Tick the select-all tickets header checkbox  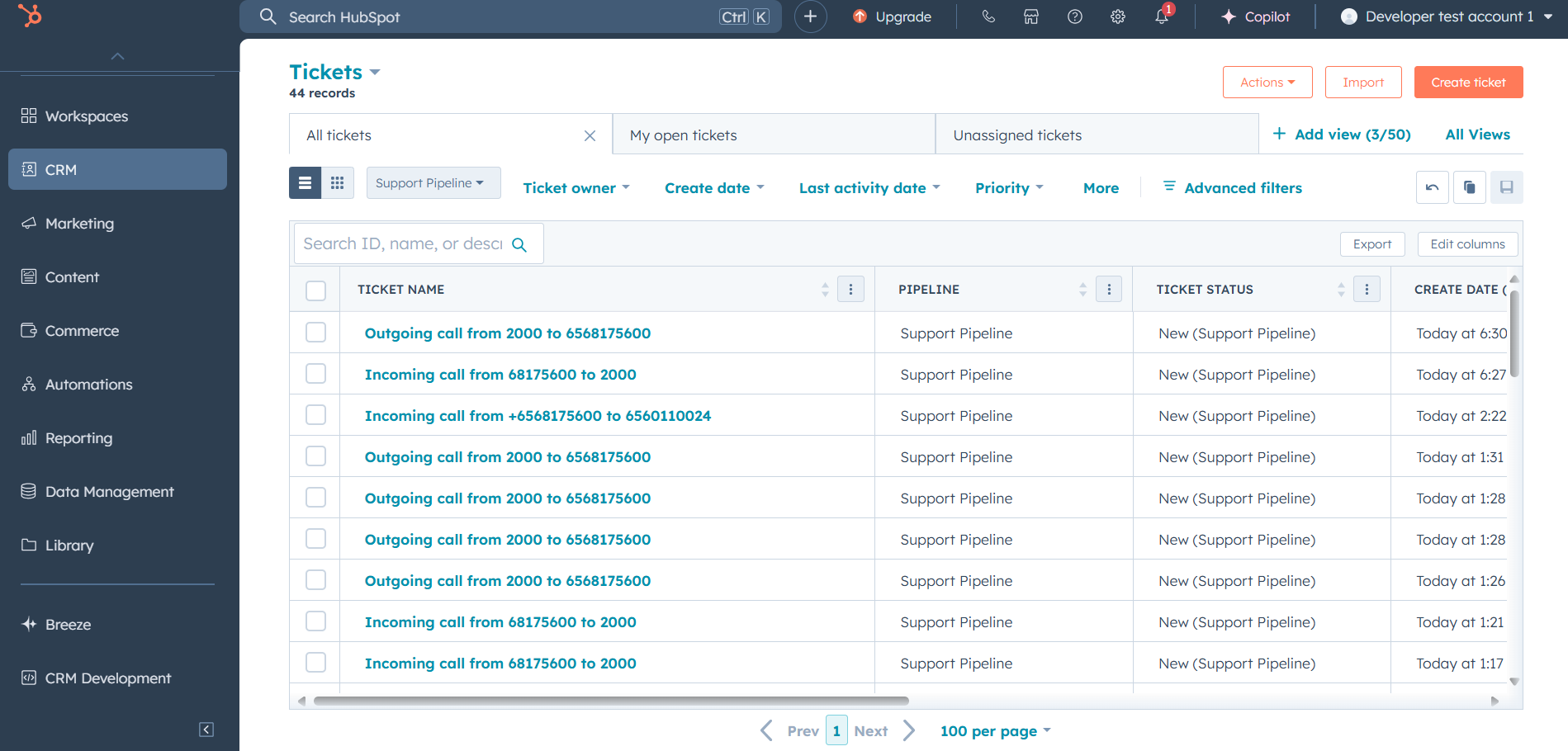click(x=315, y=290)
